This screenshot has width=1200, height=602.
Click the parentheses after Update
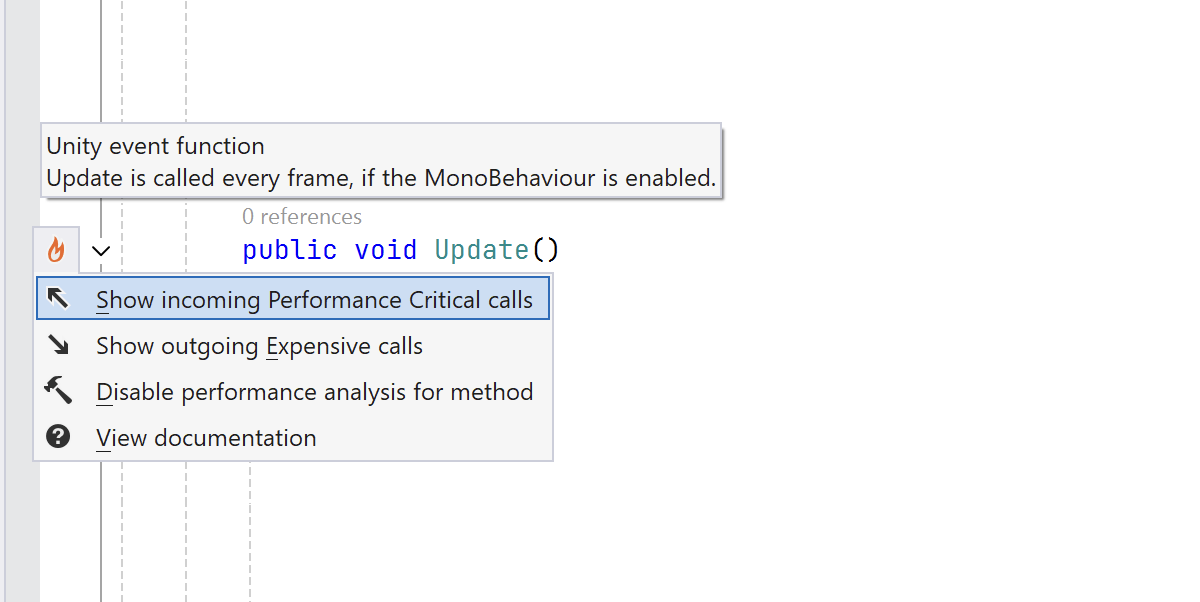[545, 250]
